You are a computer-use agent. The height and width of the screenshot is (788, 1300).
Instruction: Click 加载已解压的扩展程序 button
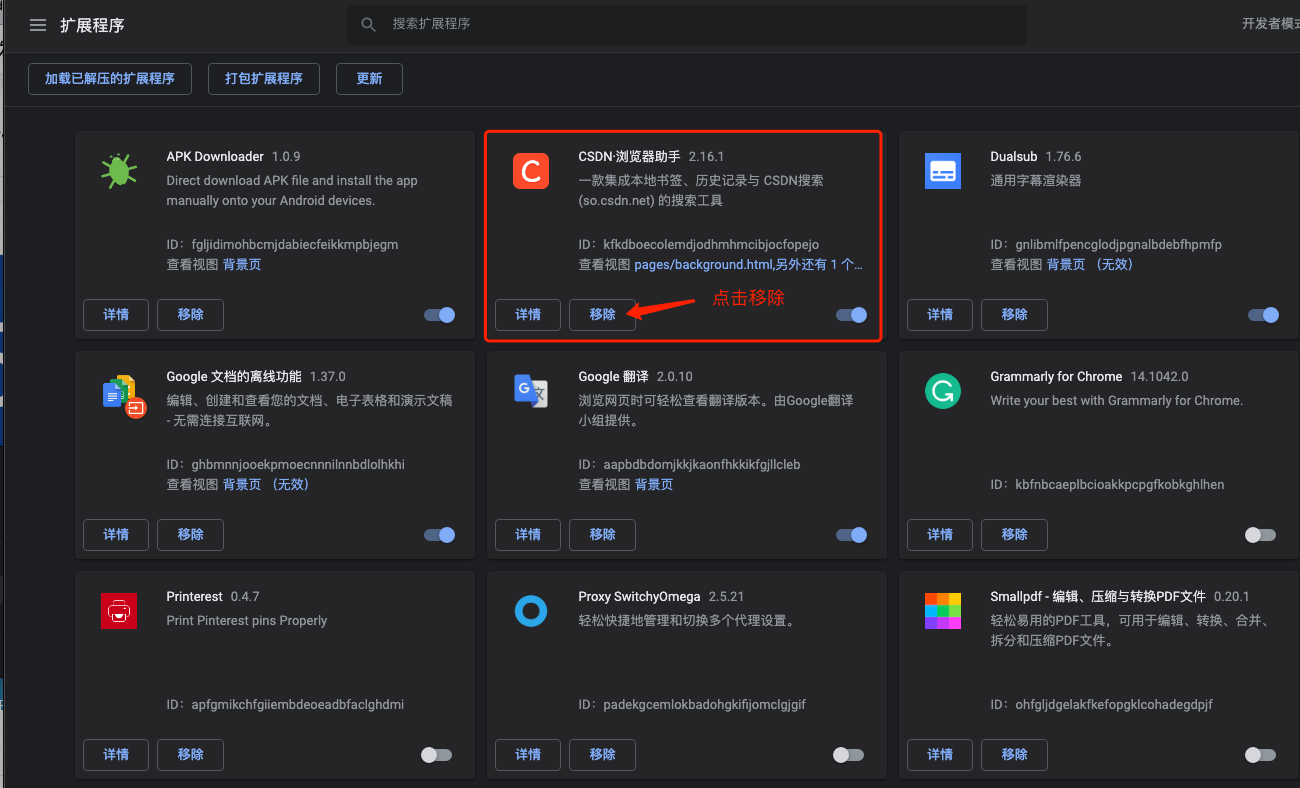pos(110,78)
